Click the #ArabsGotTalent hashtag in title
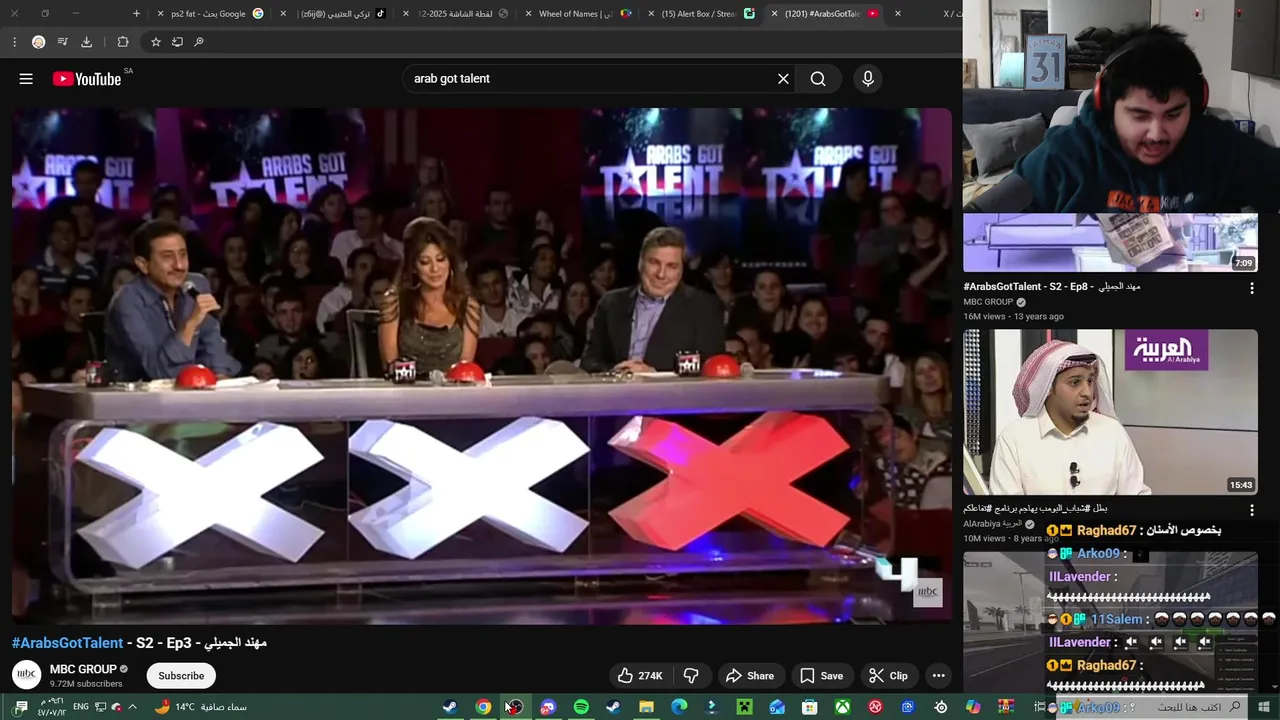Image resolution: width=1280 pixels, height=720 pixels. [x=67, y=643]
